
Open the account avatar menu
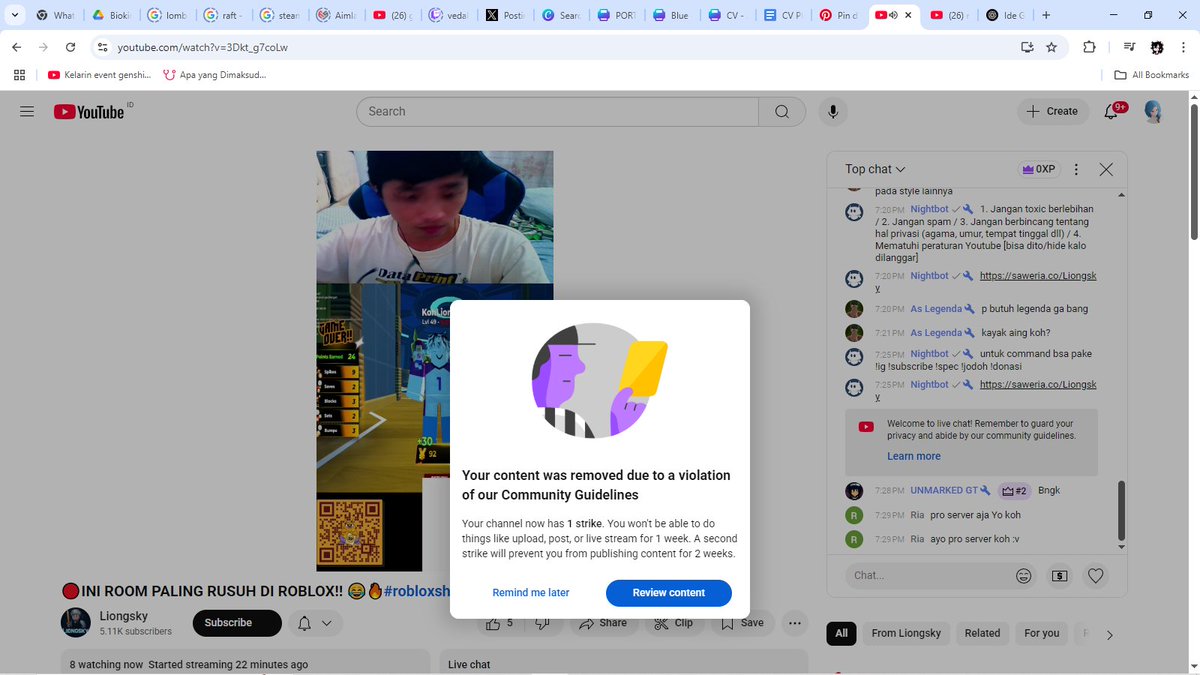click(x=1153, y=112)
